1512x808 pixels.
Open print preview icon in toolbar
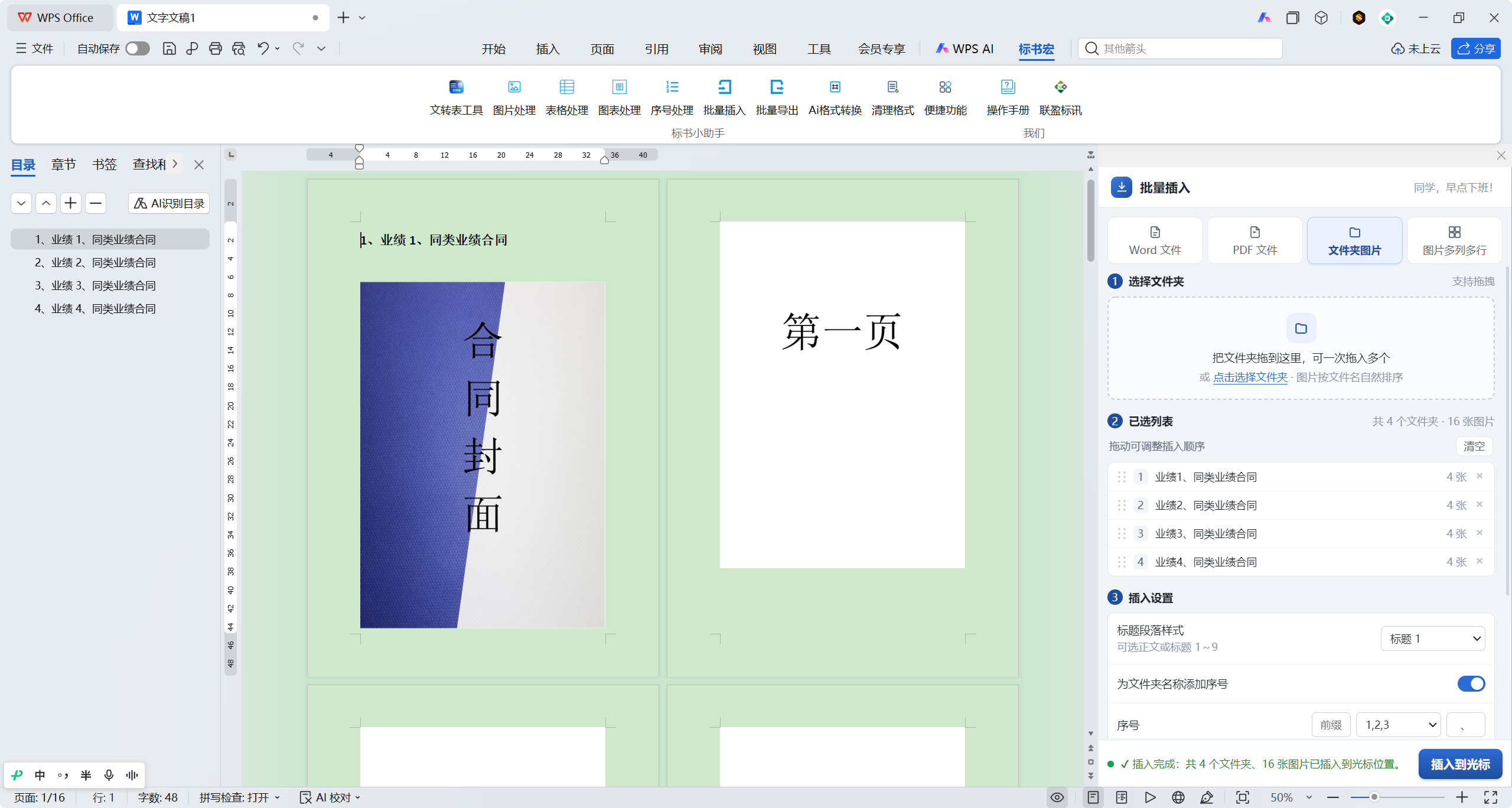(238, 48)
